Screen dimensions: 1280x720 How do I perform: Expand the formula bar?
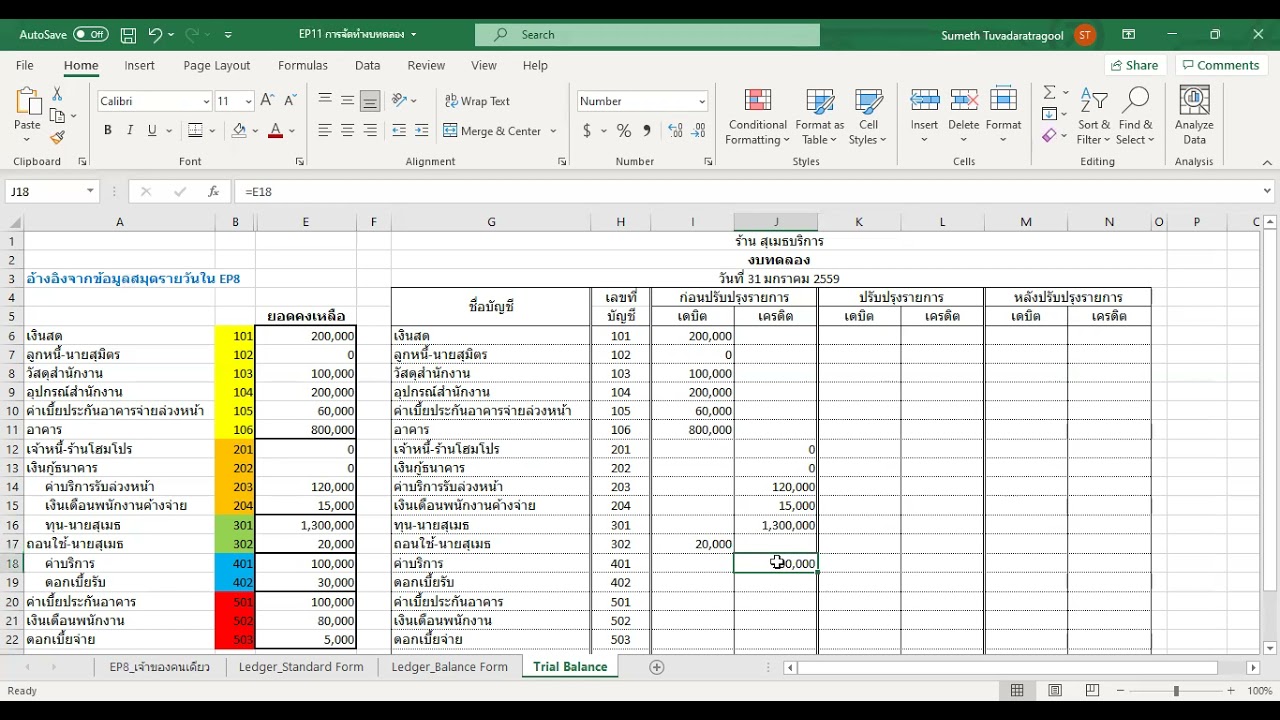[x=1267, y=191]
